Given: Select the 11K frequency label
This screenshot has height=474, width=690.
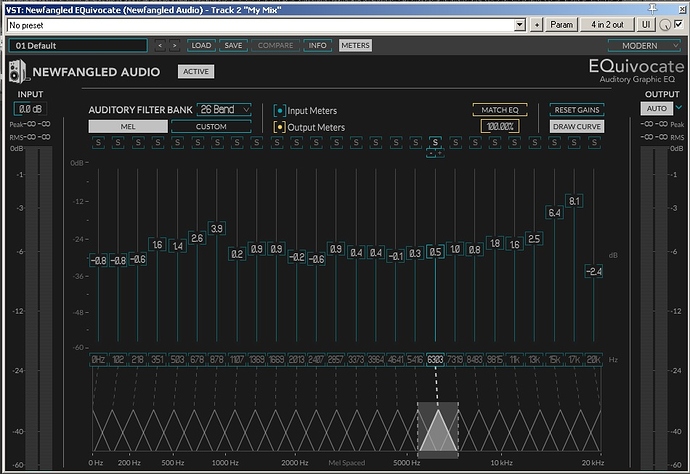Looking at the screenshot, I should (514, 360).
